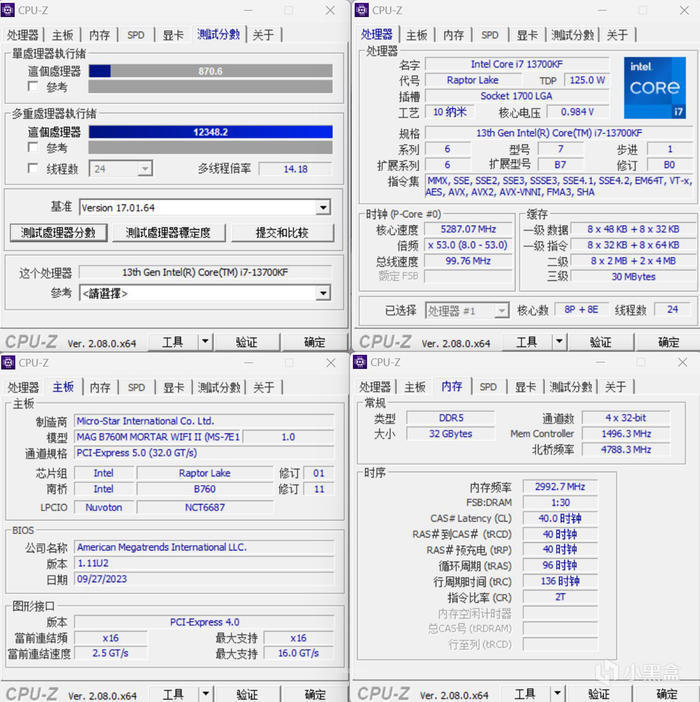This screenshot has width=700, height=702.
Task: Tick single-thread 參考 reference checkbox
Action: click(32, 86)
